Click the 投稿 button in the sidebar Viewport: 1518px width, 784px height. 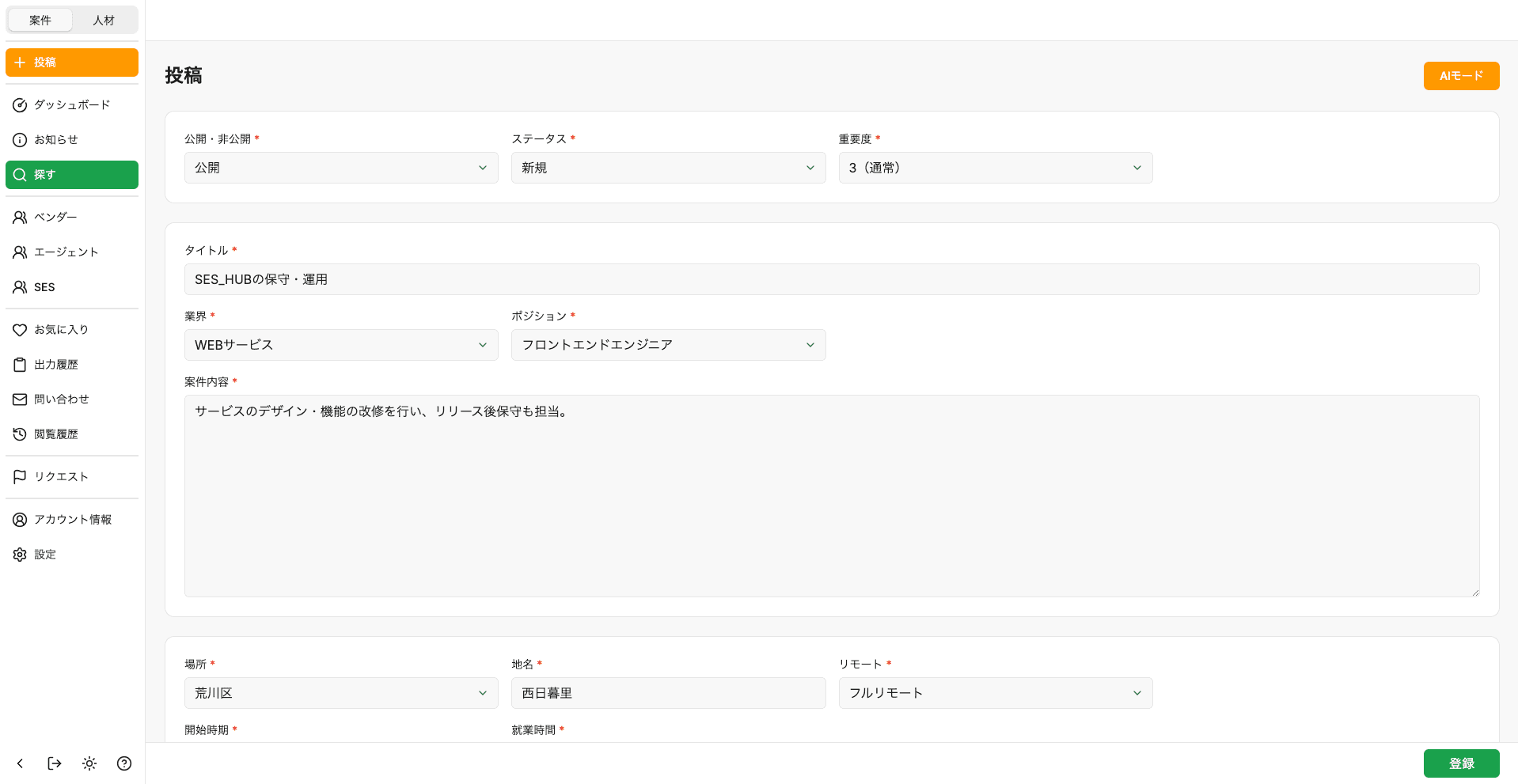coord(71,62)
